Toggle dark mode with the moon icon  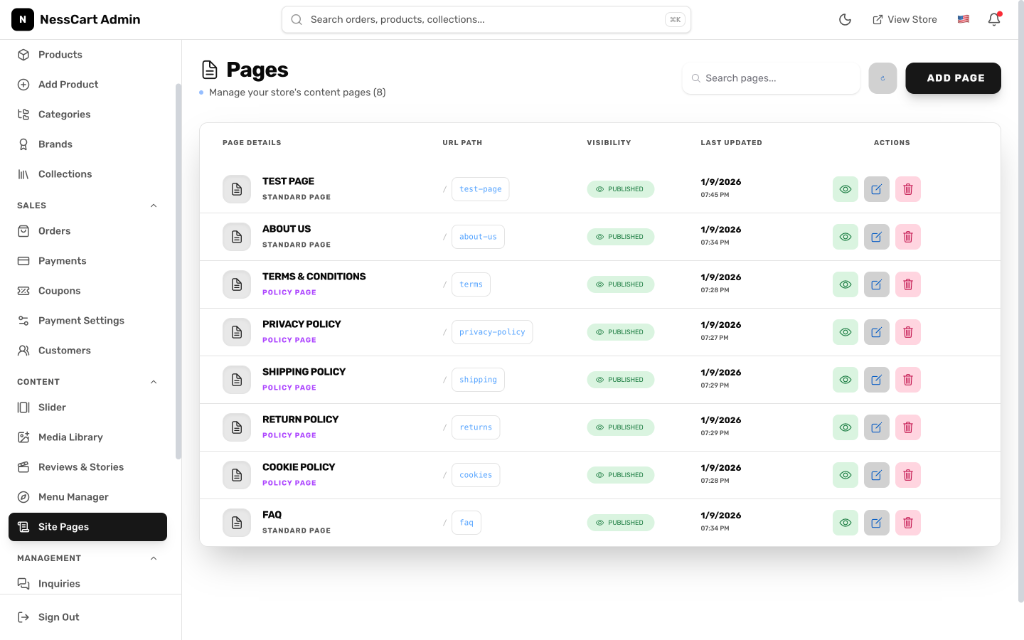coord(845,19)
